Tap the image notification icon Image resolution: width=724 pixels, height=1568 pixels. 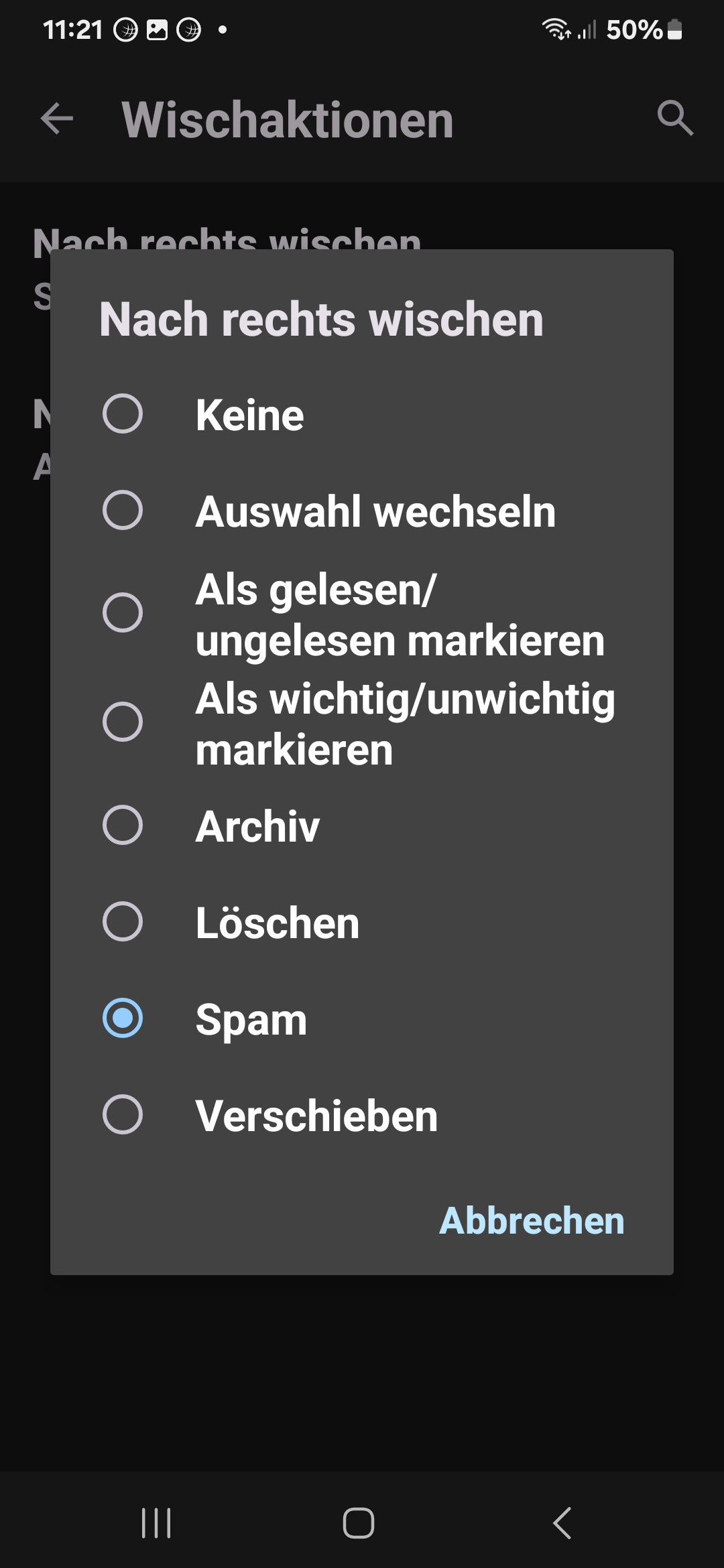click(157, 30)
